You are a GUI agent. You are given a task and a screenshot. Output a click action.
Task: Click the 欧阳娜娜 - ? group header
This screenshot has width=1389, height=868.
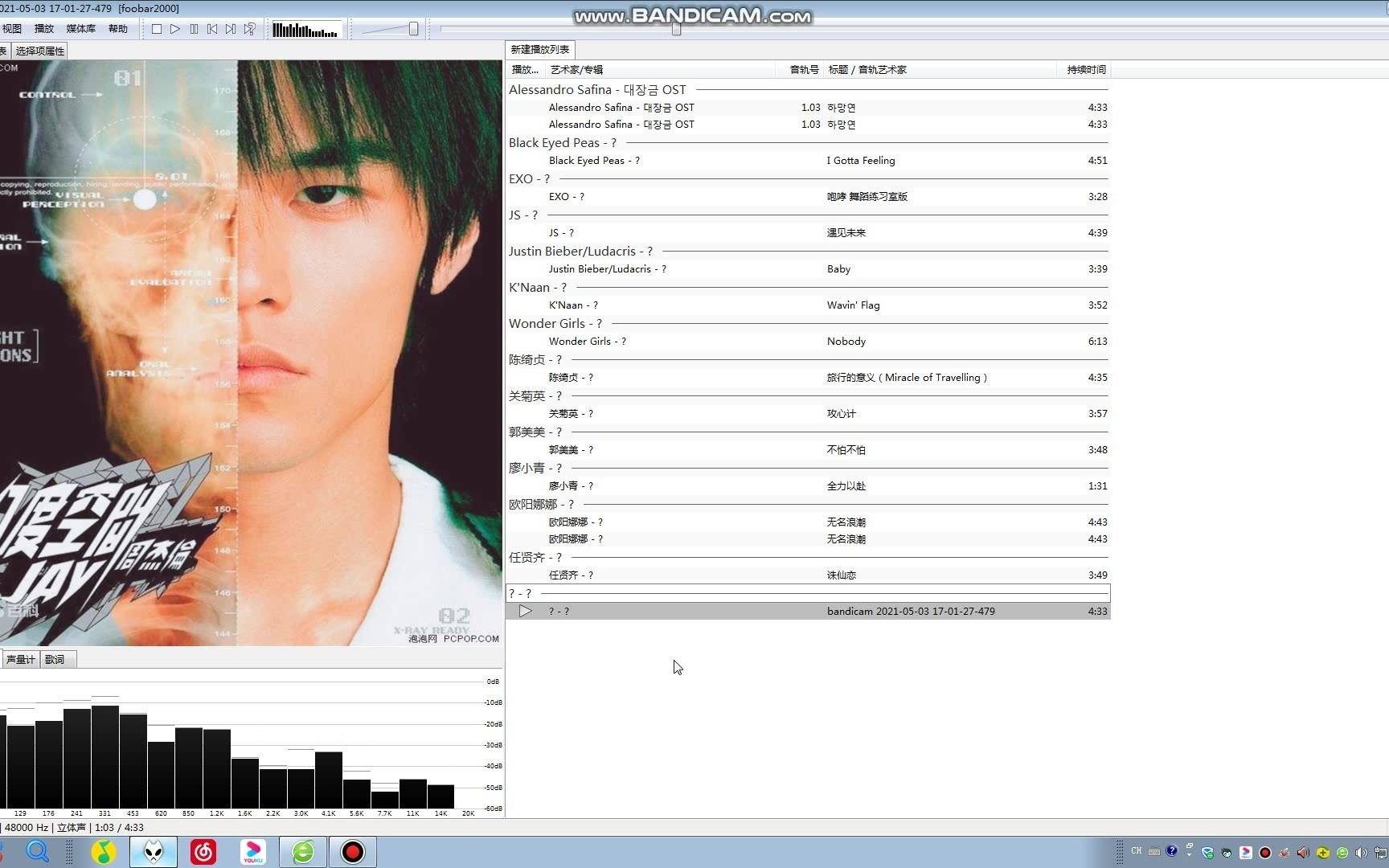[808, 505]
